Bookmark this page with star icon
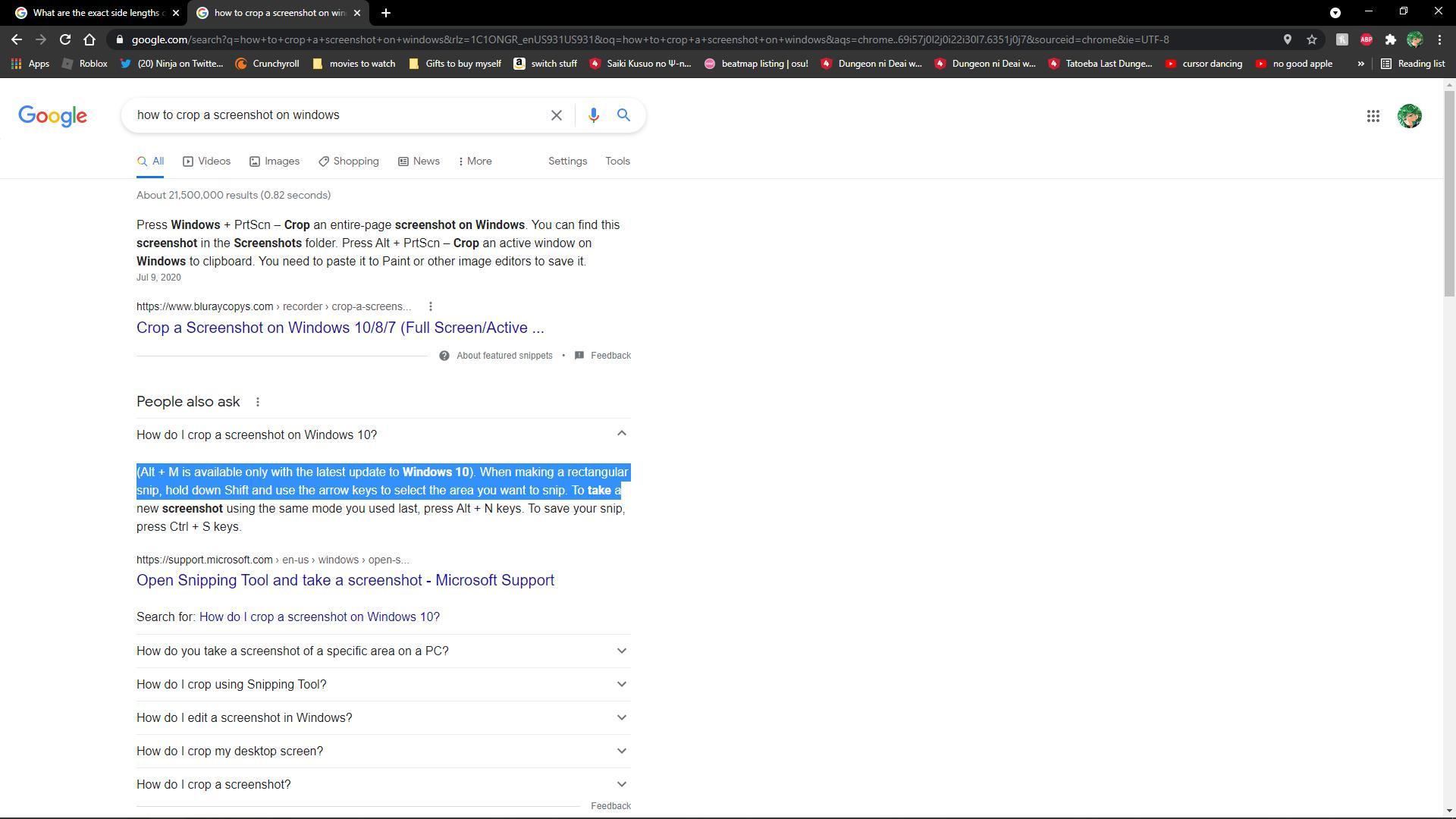 pyautogui.click(x=1312, y=39)
